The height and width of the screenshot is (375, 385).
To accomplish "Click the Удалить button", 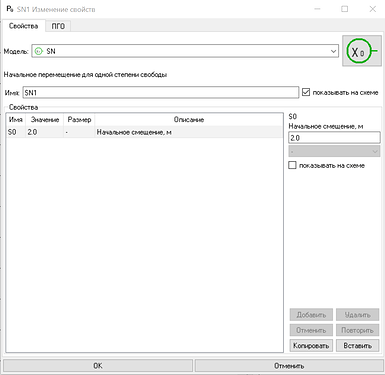I will point(358,315).
